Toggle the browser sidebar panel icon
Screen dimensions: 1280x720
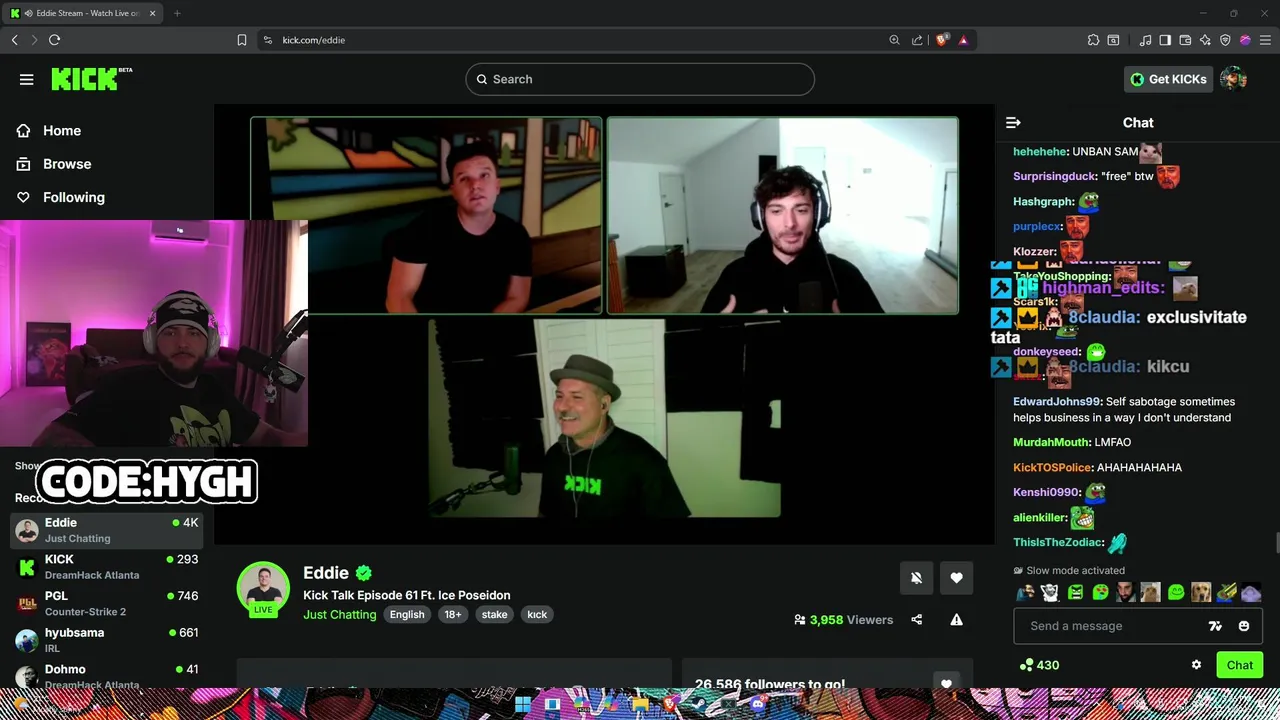[1165, 40]
